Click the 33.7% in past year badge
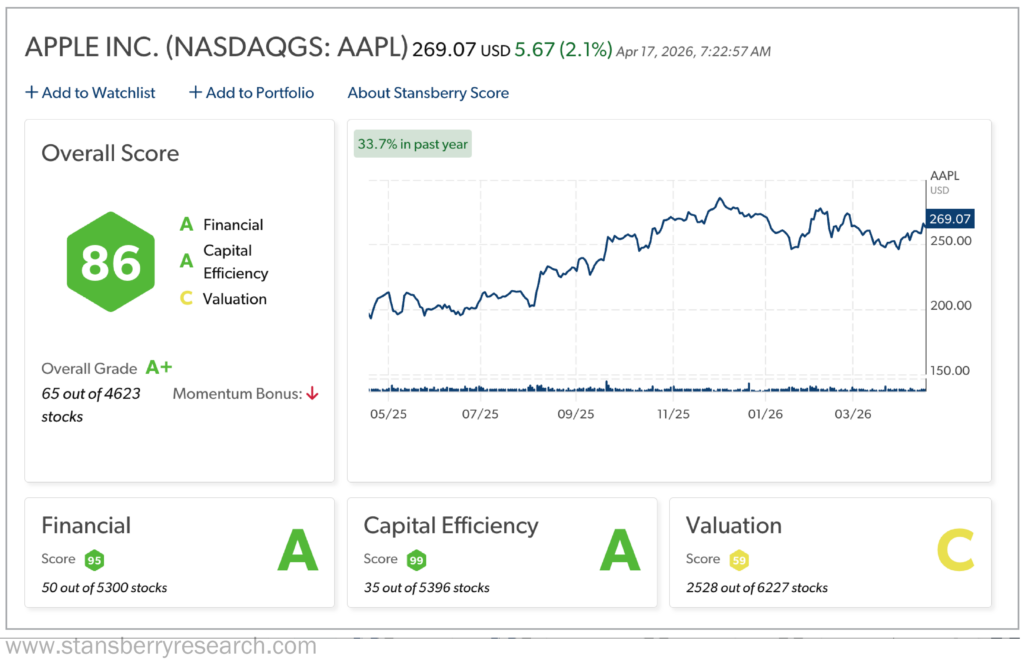Viewport: 1024px width, 663px height. 412,144
